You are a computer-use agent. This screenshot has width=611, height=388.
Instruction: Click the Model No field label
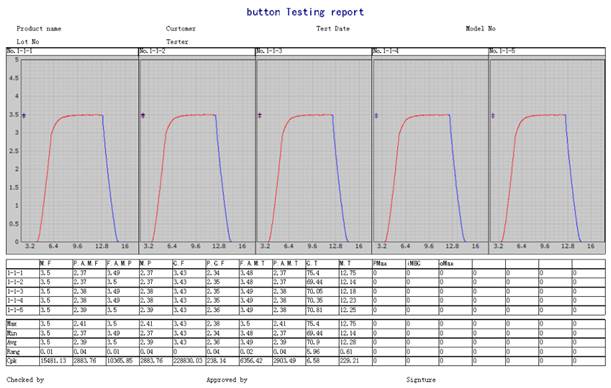pyautogui.click(x=480, y=28)
